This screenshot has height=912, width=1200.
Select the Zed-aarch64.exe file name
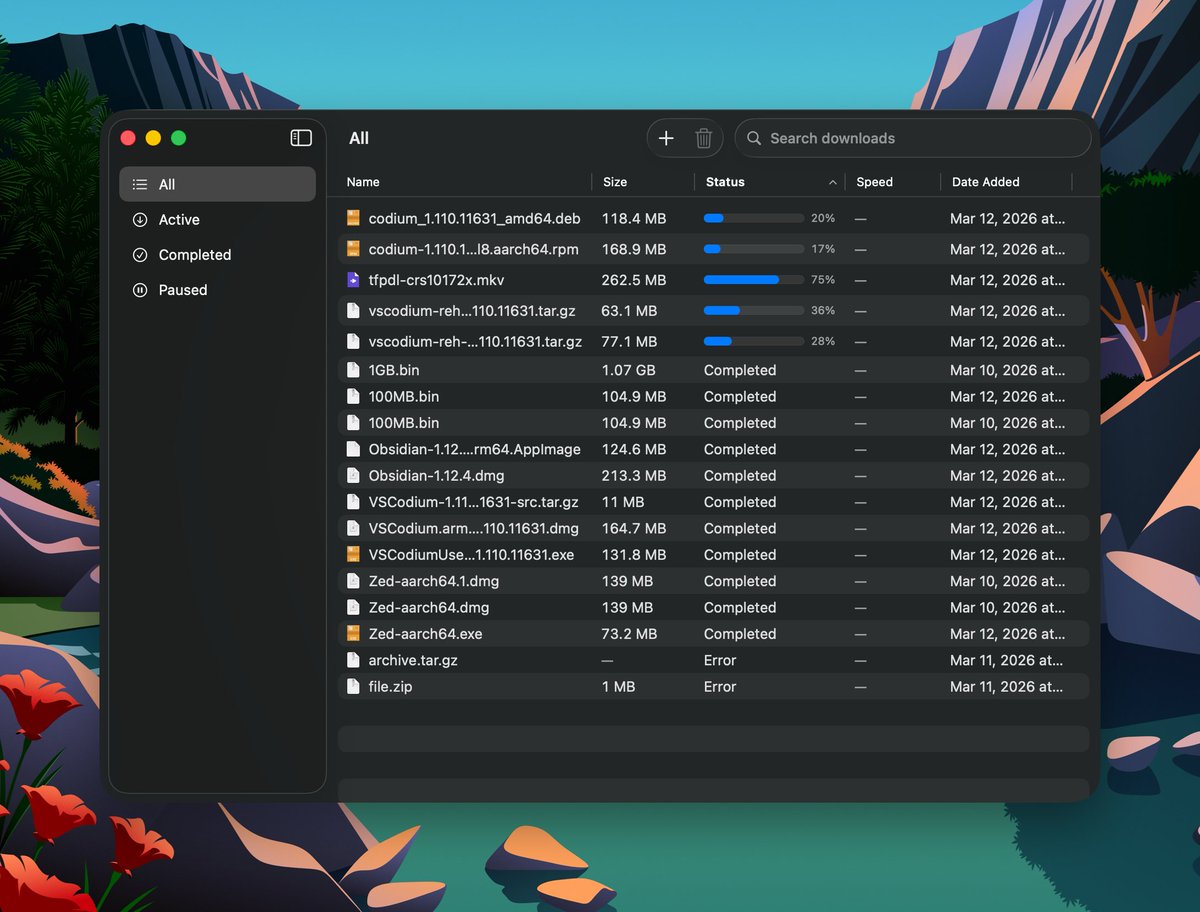[x=425, y=634]
